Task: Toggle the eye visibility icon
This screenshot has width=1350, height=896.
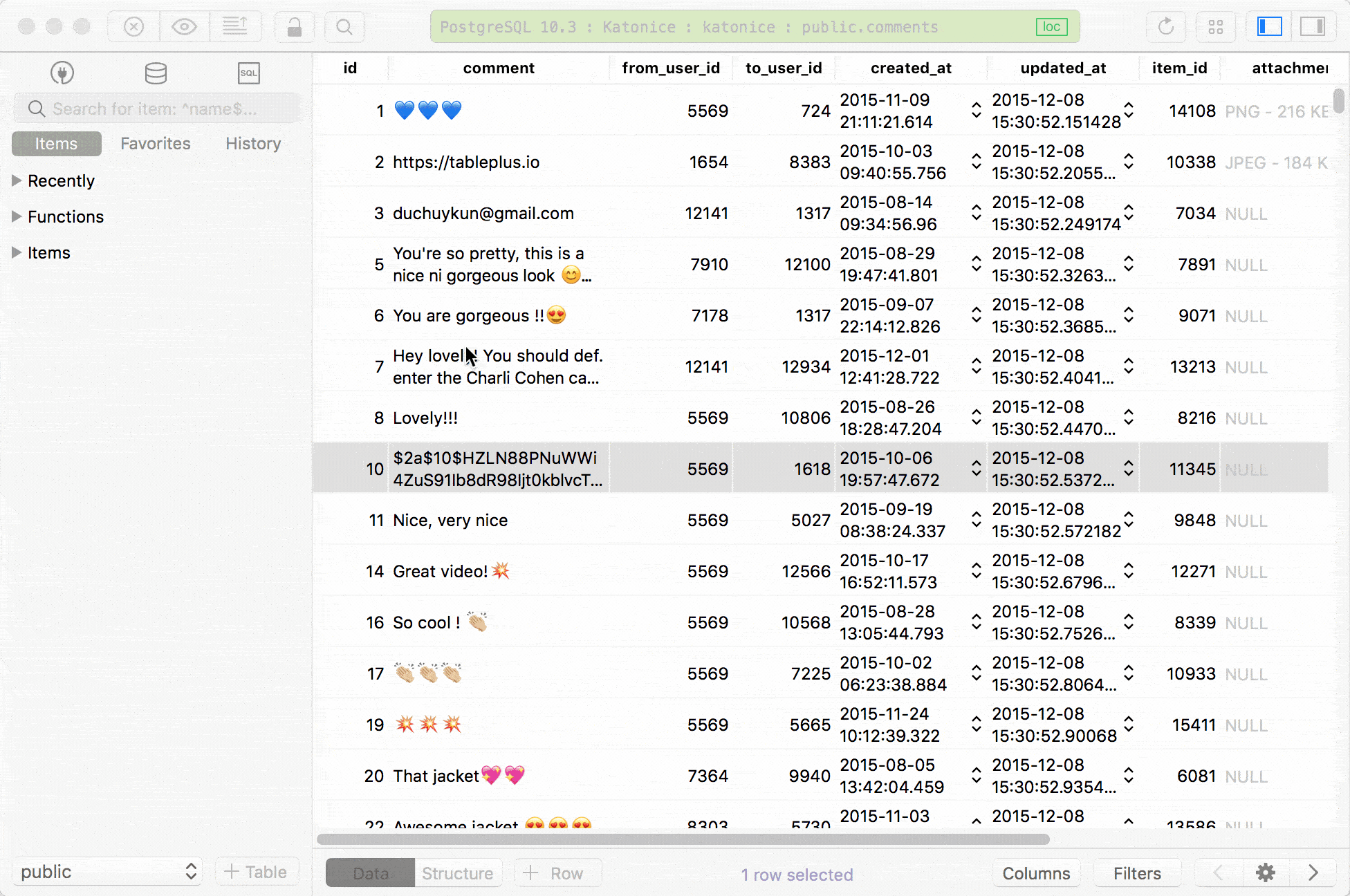Action: [x=183, y=26]
